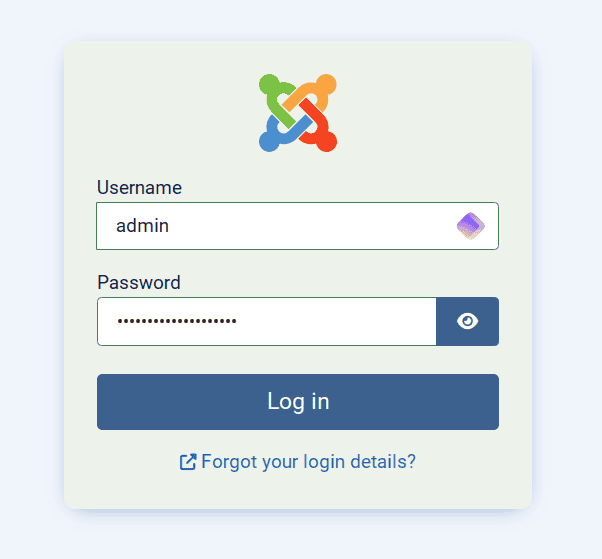Click the Username label
The image size is (602, 559).
[139, 187]
